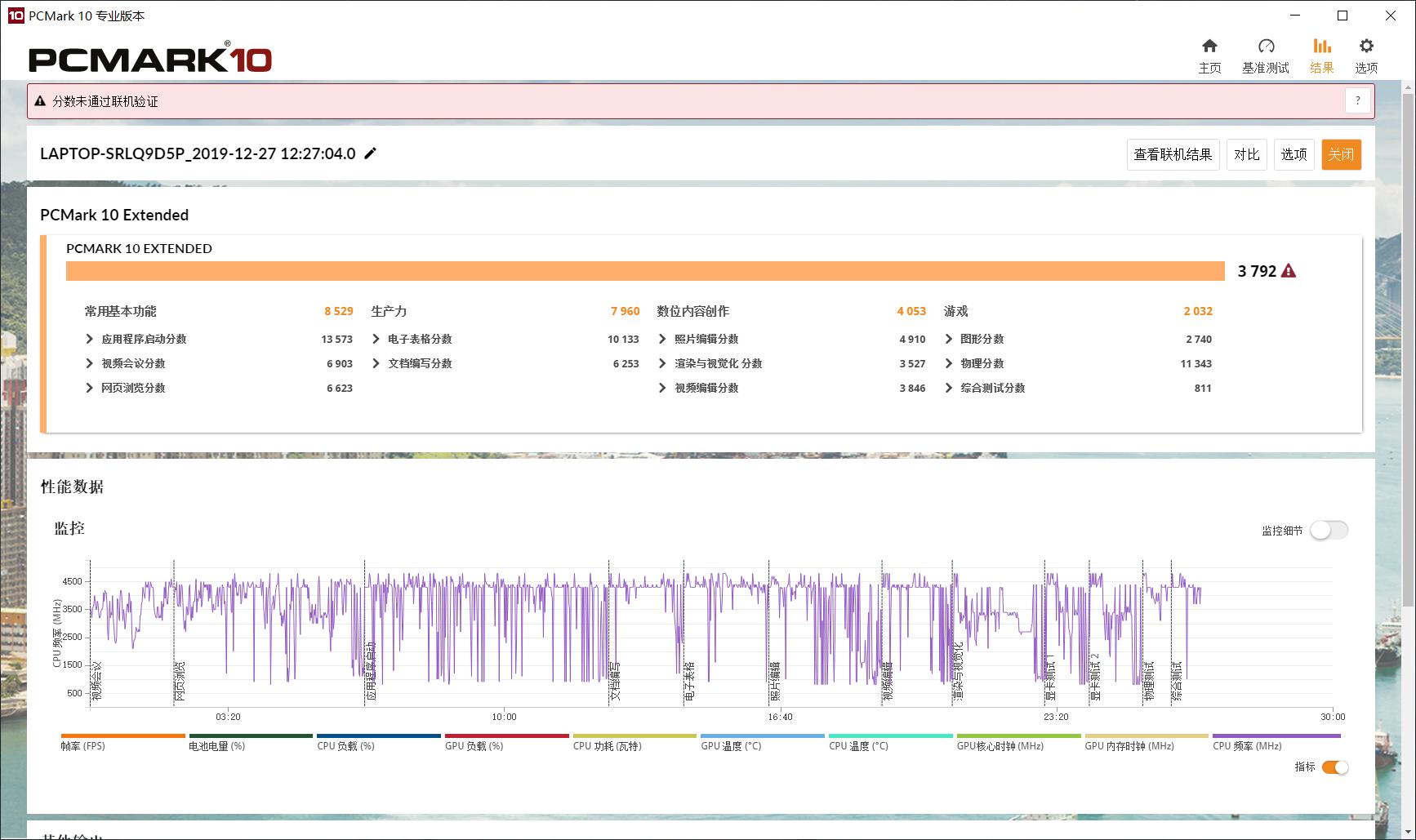Click the 查看联机结果 button
Screen dimensions: 1416x840
coord(1173,154)
